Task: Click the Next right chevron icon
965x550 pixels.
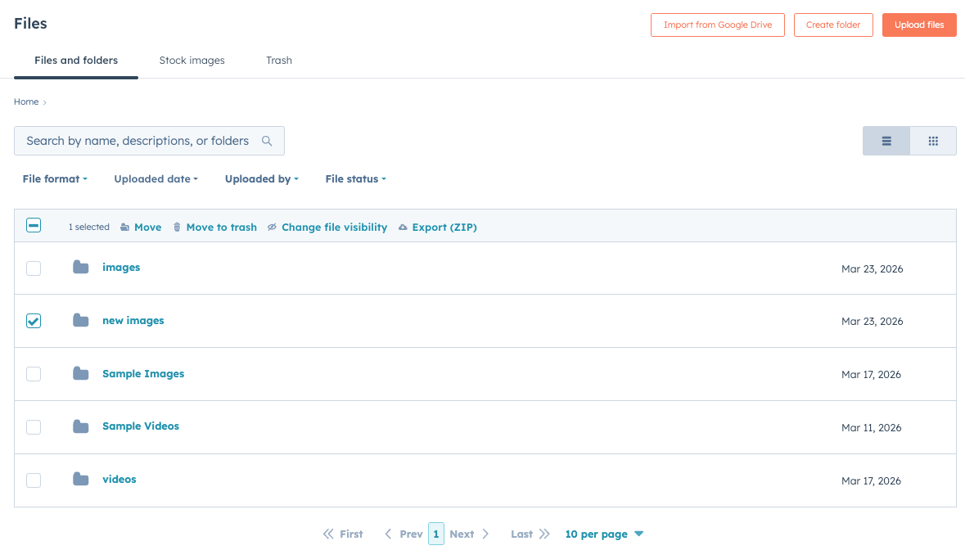Action: tap(485, 534)
